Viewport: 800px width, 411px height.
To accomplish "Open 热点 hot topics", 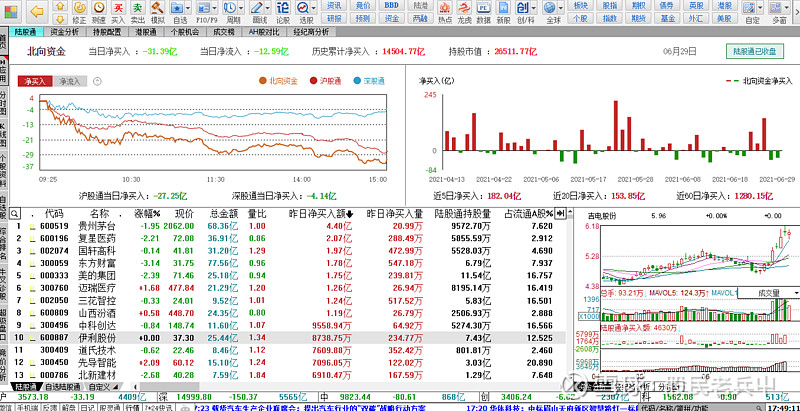I will point(445,12).
